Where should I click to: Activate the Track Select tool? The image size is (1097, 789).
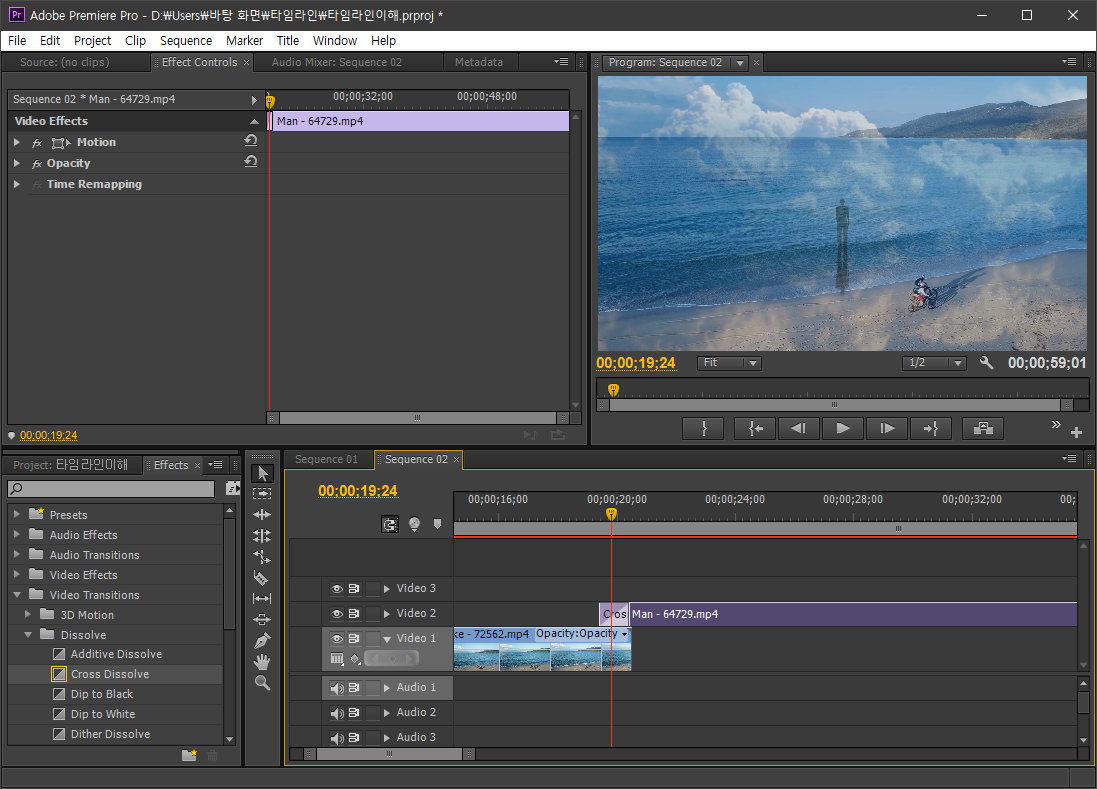pyautogui.click(x=262, y=493)
